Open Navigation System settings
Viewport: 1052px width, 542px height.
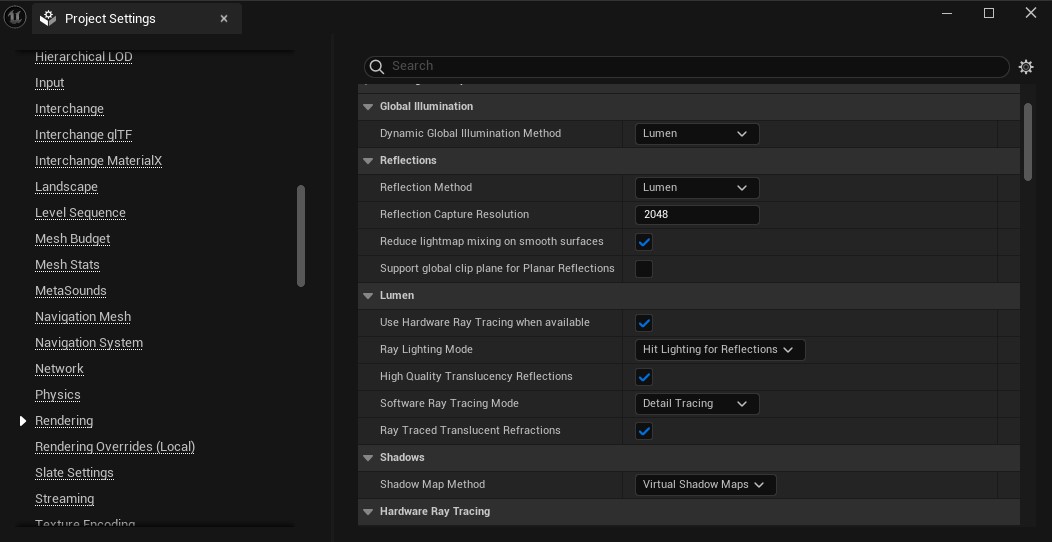click(89, 343)
